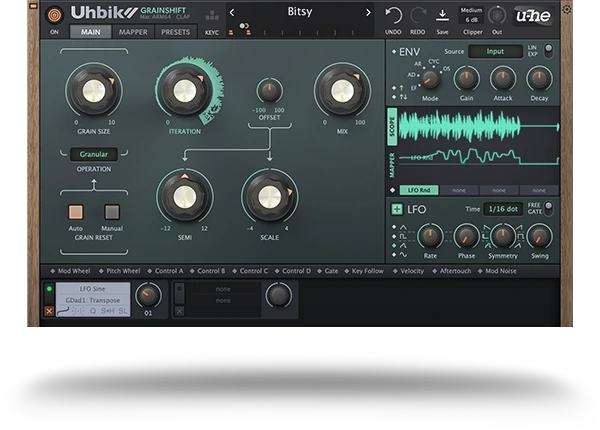Toggle the LFO Free/Gate switch
Viewport: 600px width, 430px height.
pyautogui.click(x=548, y=209)
